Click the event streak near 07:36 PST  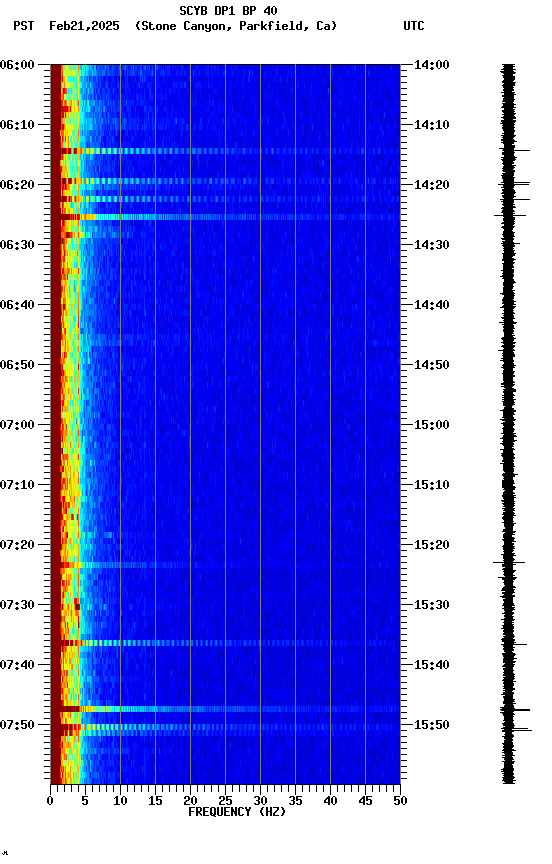(x=225, y=643)
